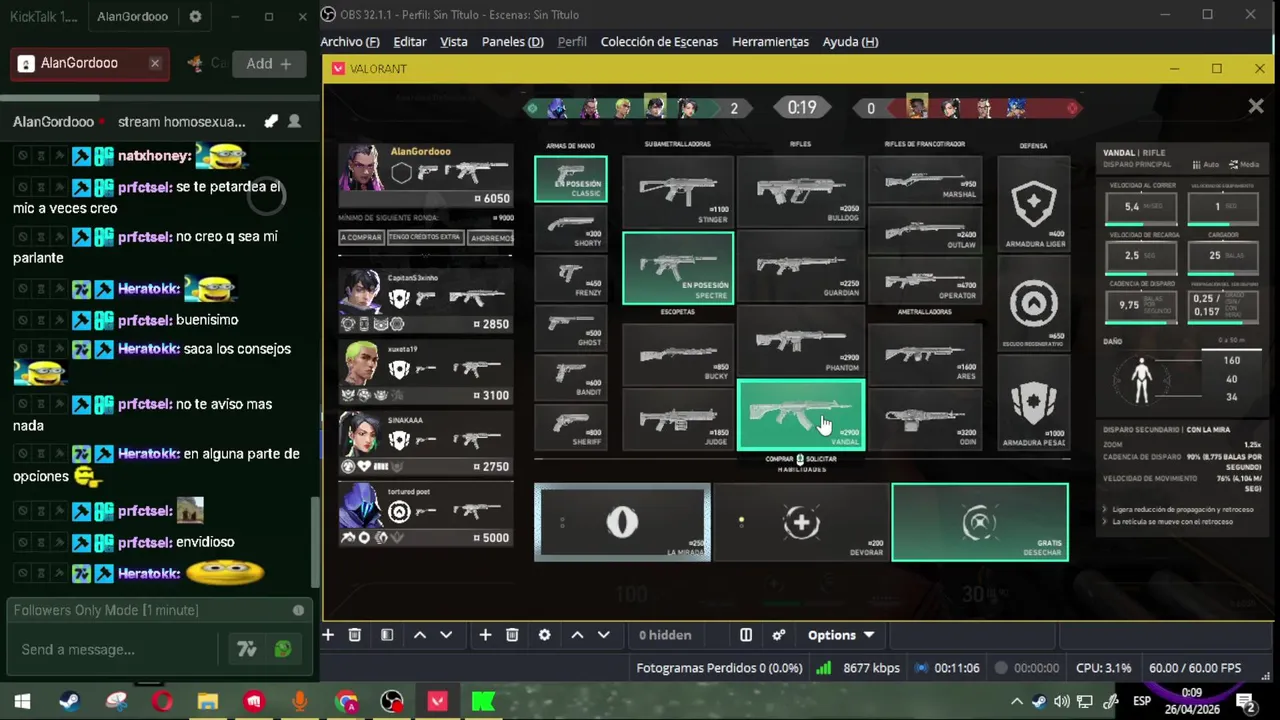Open OBS Editar menu
1280x720 pixels.
(410, 42)
